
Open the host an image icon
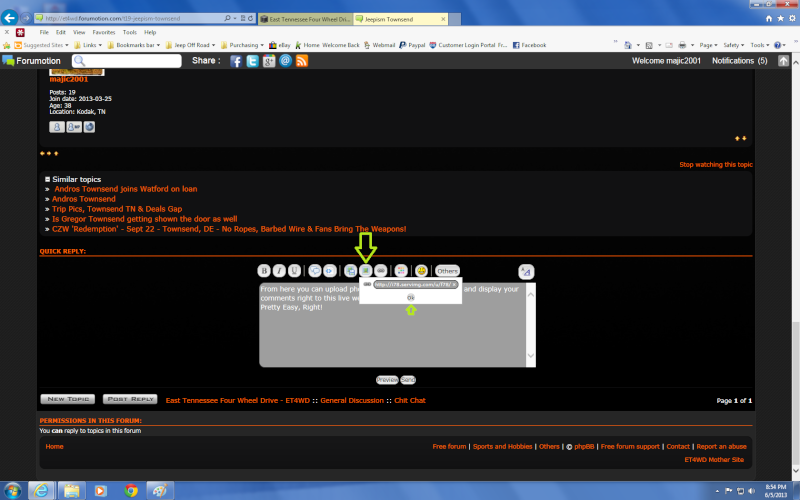350,271
